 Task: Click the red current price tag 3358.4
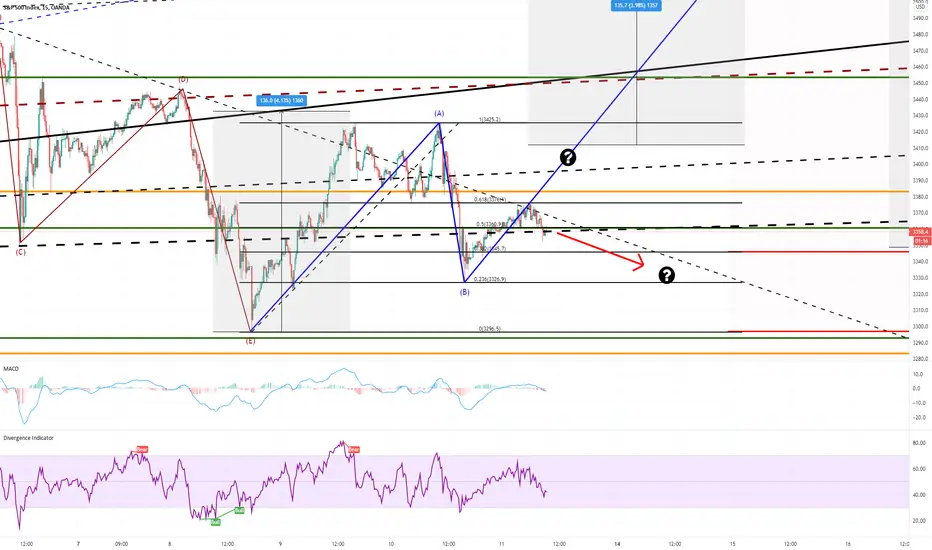[x=920, y=232]
